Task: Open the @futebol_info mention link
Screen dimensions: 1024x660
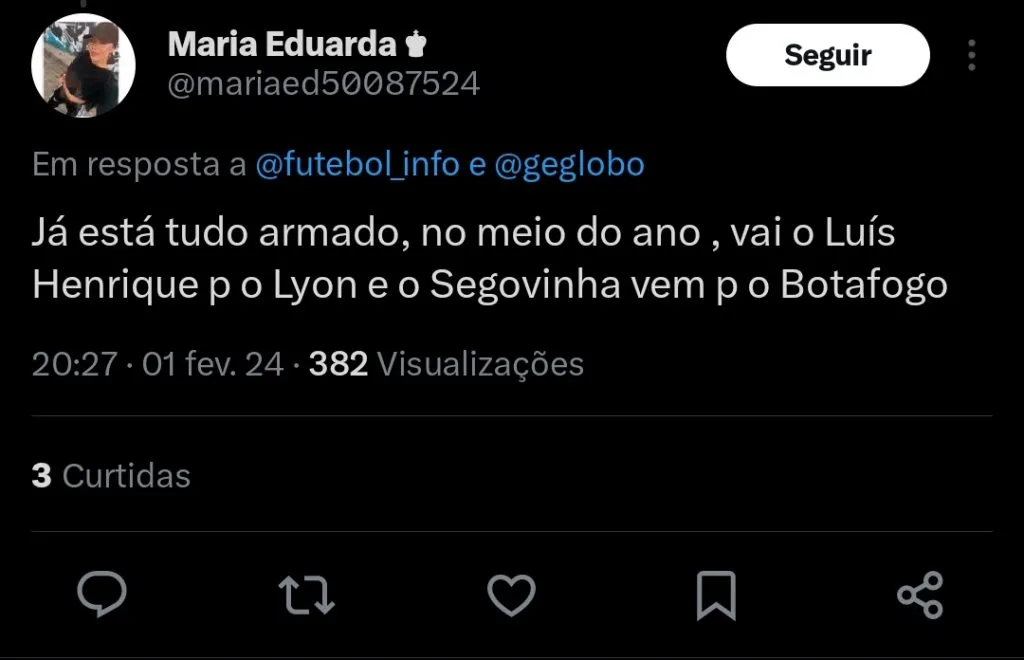Action: click(358, 165)
